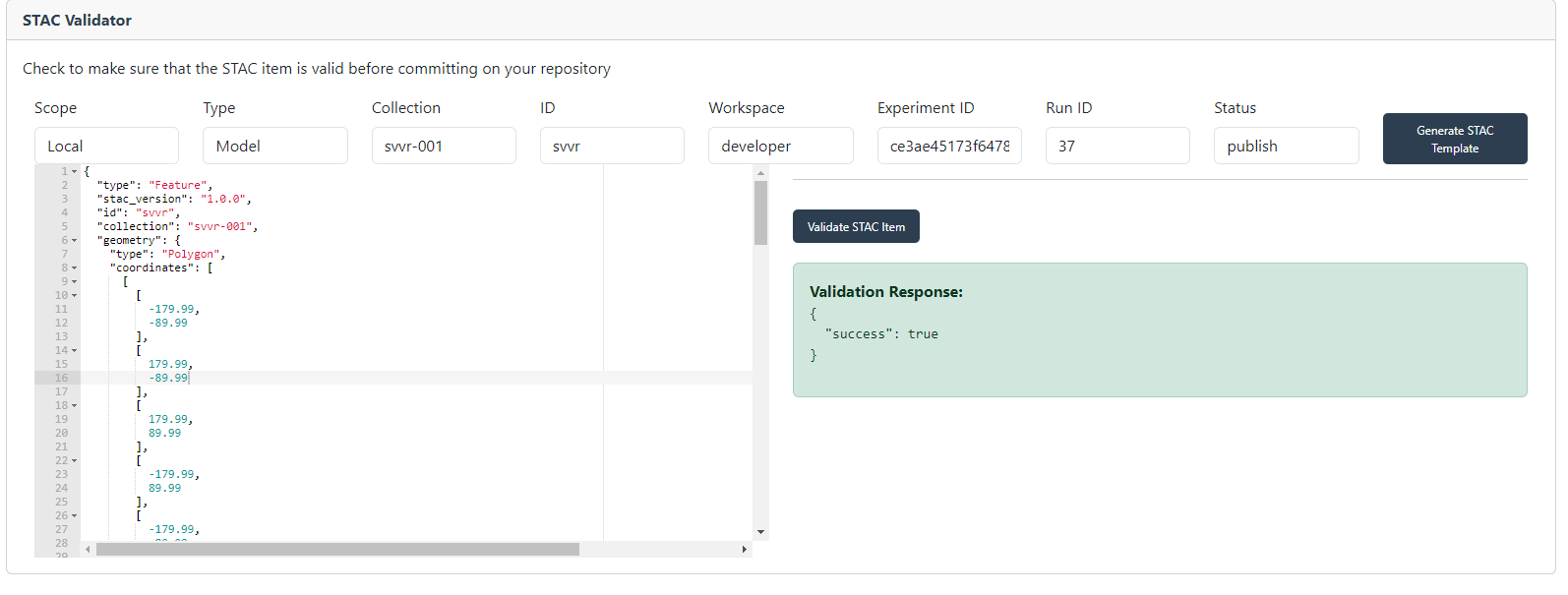The height and width of the screenshot is (595, 1568).
Task: Fold the coordinates array on line 8
Action: (x=74, y=268)
